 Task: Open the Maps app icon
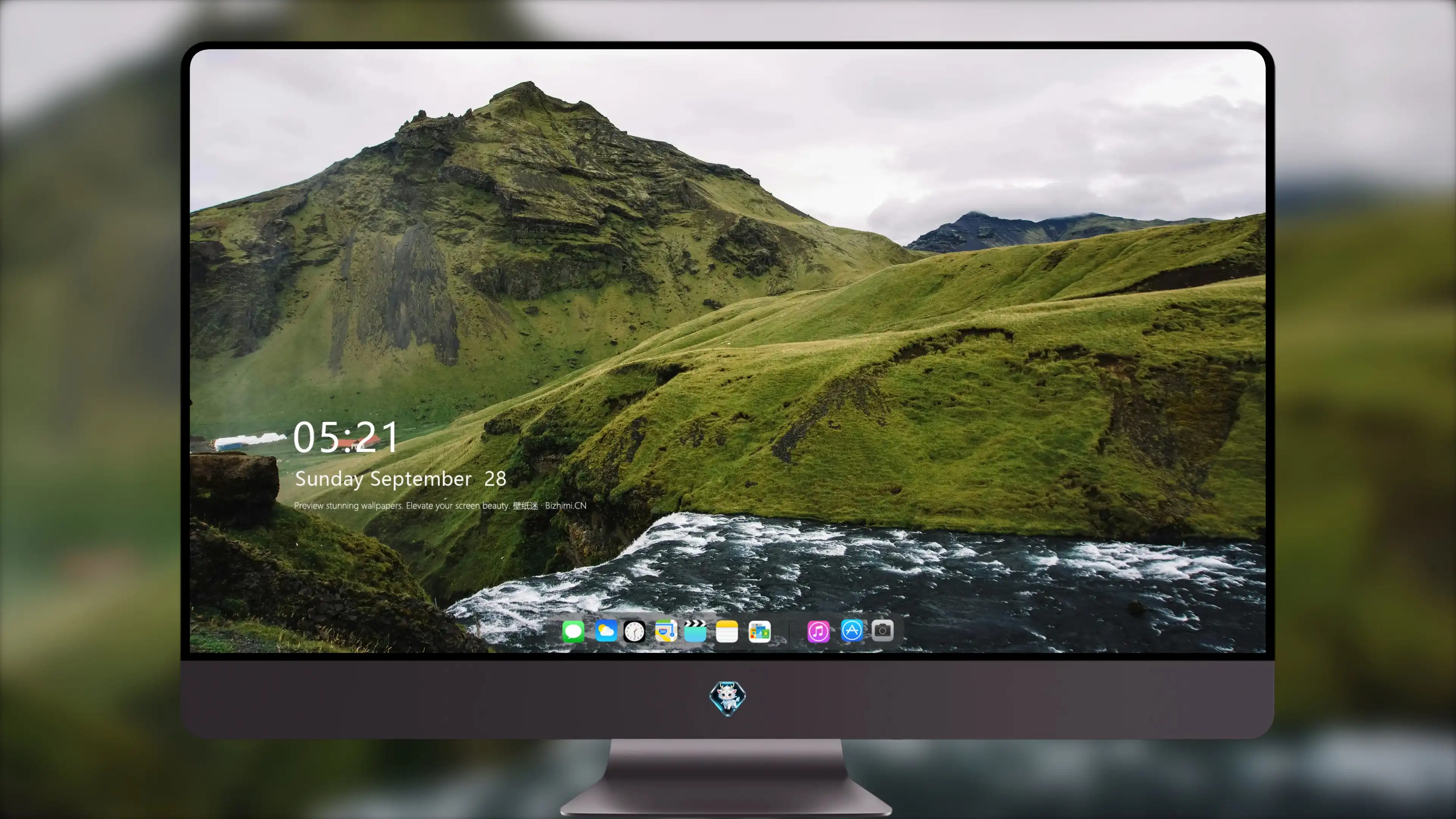(666, 631)
